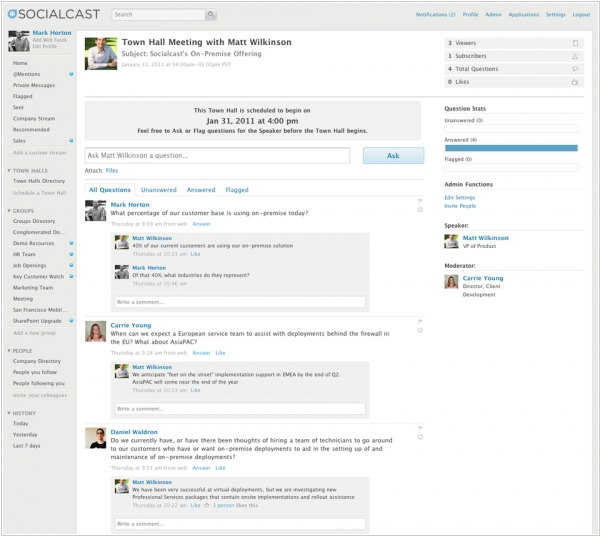Switch to the Unanswered tab

[159, 190]
